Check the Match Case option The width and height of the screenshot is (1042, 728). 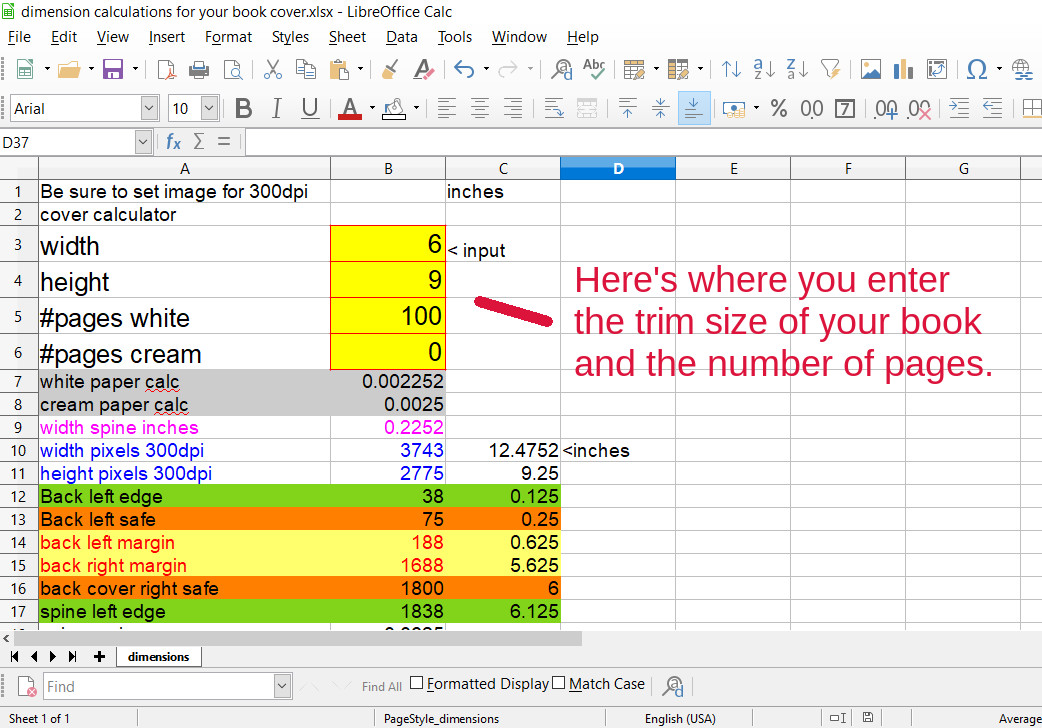(x=559, y=684)
